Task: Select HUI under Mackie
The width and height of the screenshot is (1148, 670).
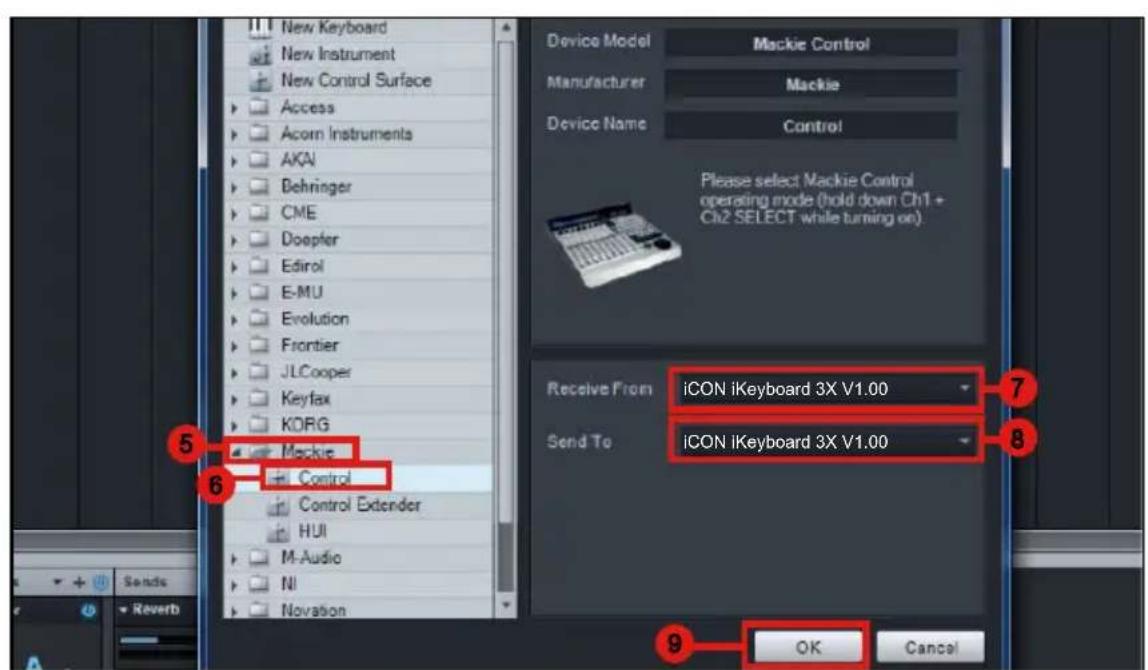Action: [x=313, y=532]
